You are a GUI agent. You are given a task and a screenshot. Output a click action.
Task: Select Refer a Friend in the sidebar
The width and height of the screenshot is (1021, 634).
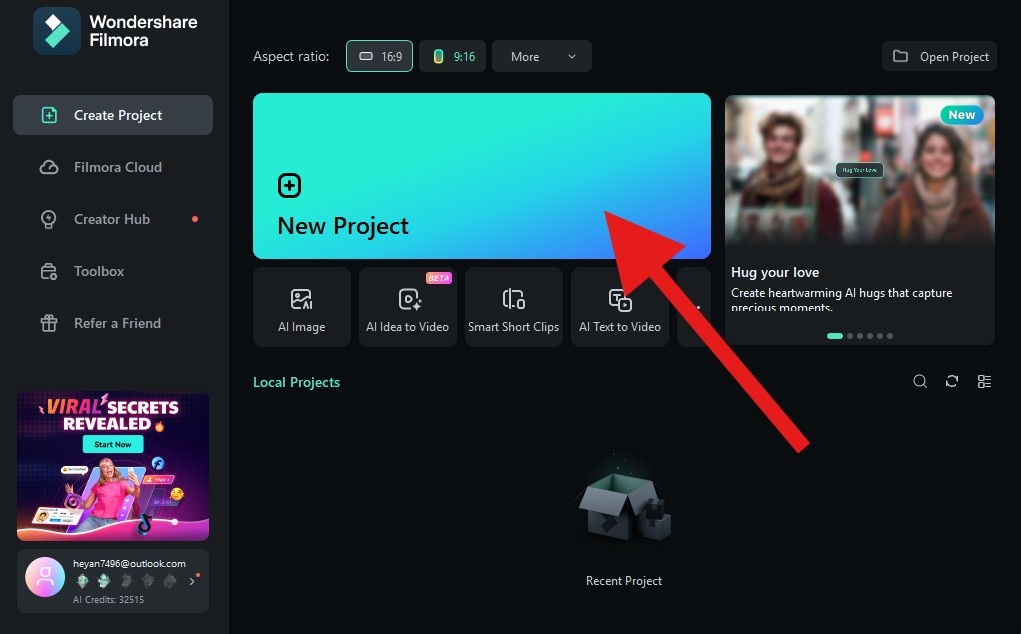[113, 324]
